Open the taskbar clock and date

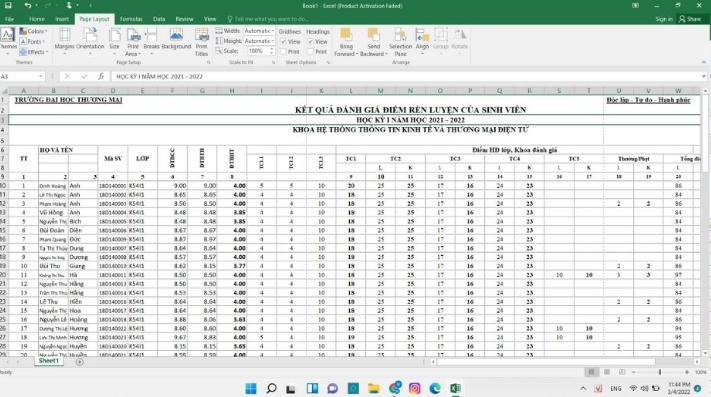[678, 388]
